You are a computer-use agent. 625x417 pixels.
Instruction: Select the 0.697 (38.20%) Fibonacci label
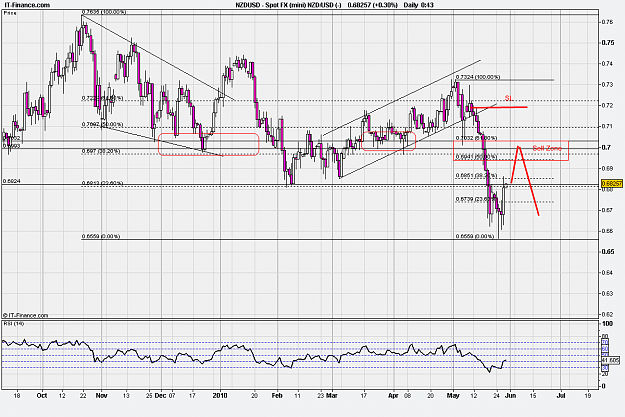pyautogui.click(x=101, y=151)
